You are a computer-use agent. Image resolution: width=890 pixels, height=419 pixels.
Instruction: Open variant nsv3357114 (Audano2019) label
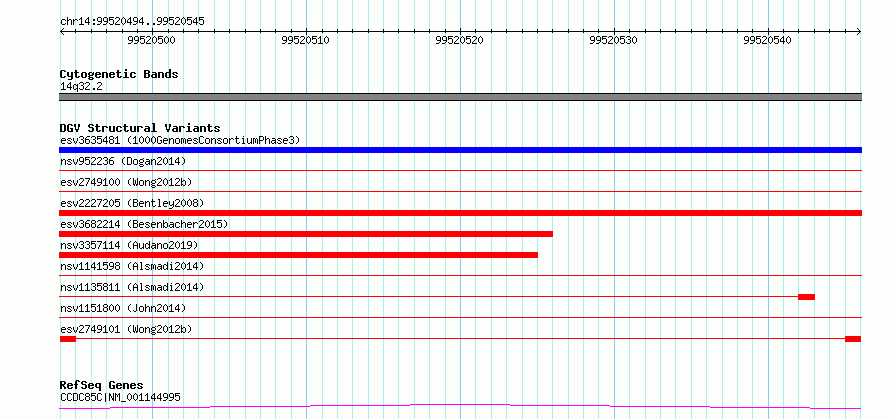coord(129,245)
